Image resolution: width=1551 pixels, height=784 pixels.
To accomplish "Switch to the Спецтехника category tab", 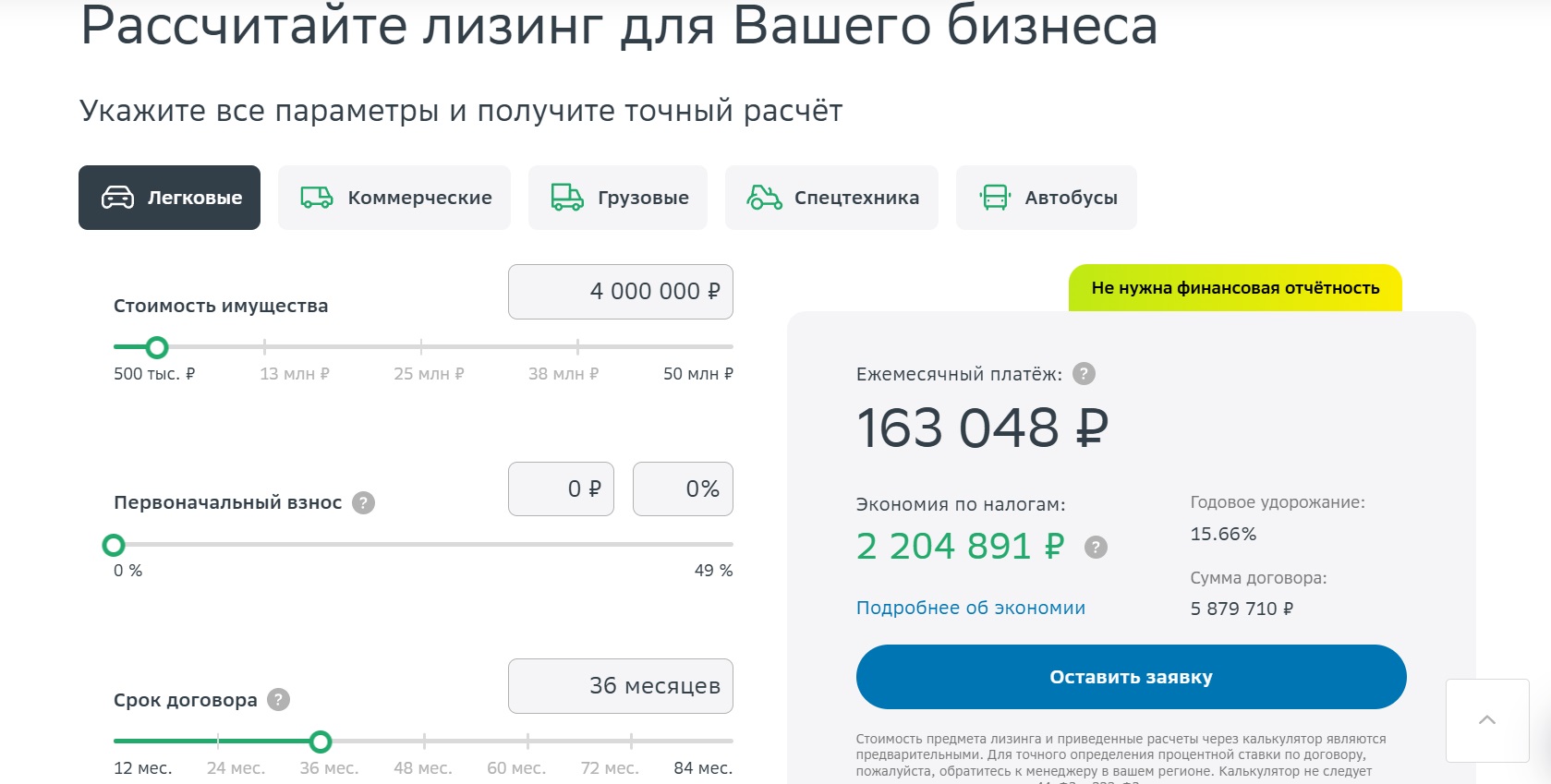I will pyautogui.click(x=830, y=197).
